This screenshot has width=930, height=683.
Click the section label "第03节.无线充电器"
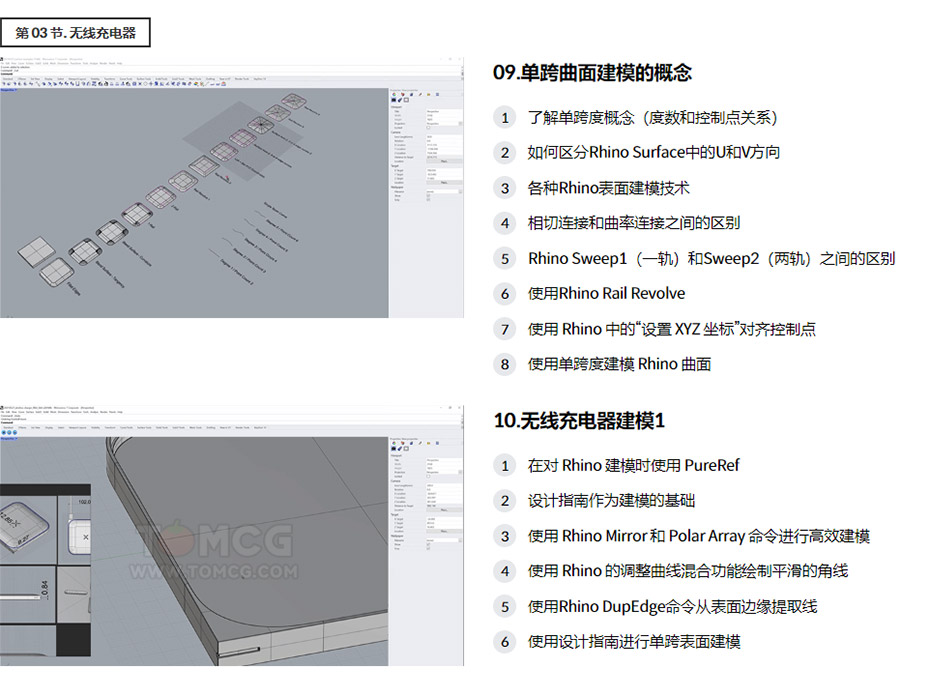(x=75, y=33)
